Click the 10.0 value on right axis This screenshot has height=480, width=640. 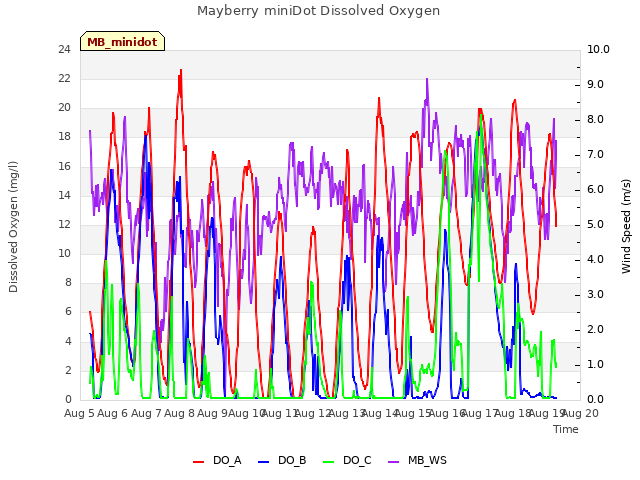tap(598, 49)
